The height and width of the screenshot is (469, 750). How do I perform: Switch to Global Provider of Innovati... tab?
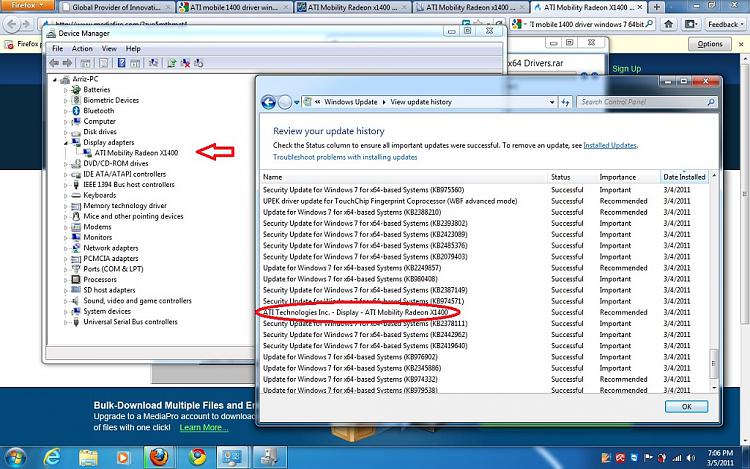(116, 7)
